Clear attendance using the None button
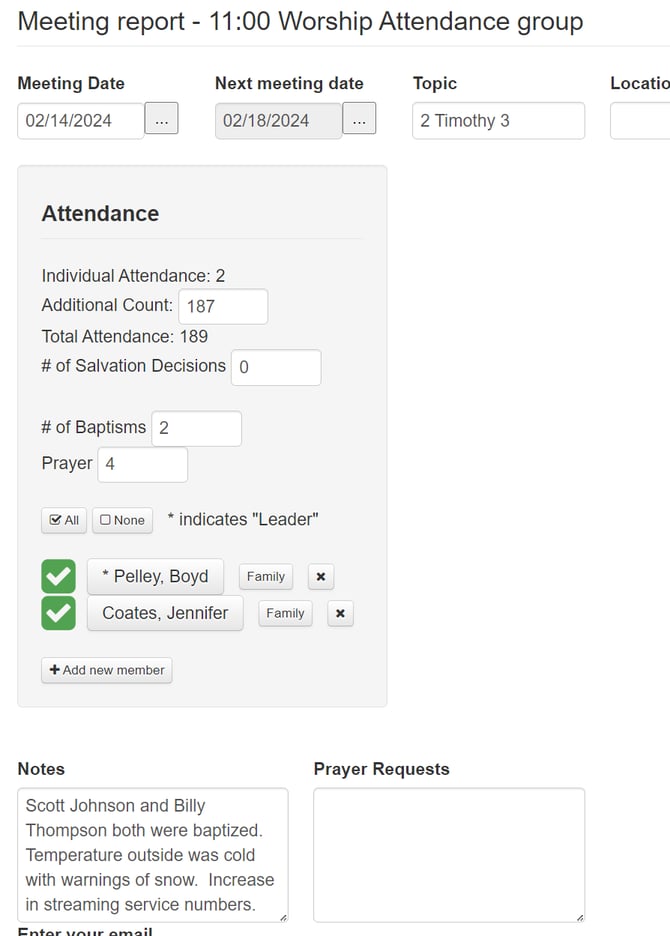The height and width of the screenshot is (936, 670). (x=121, y=520)
